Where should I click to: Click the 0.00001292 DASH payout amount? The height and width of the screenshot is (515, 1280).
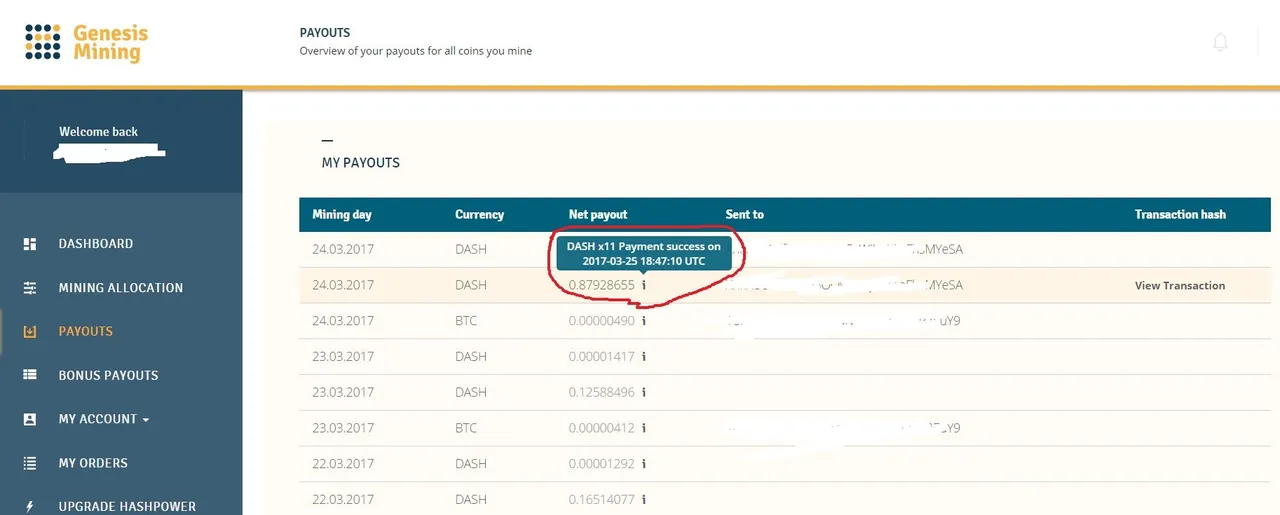click(x=602, y=464)
